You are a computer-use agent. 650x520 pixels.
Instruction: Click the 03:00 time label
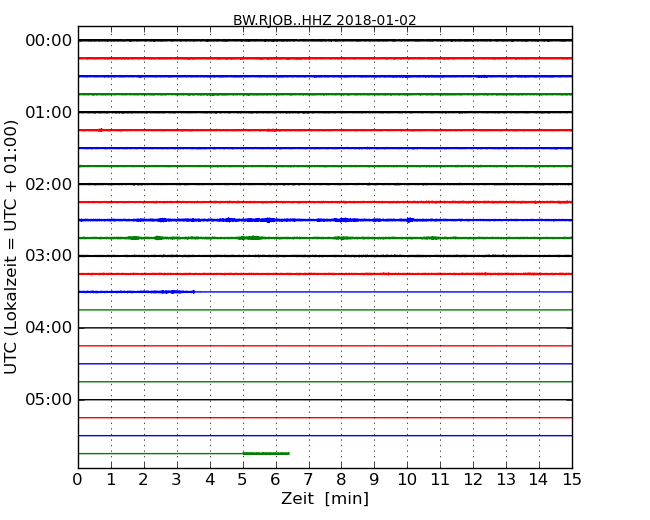49,256
